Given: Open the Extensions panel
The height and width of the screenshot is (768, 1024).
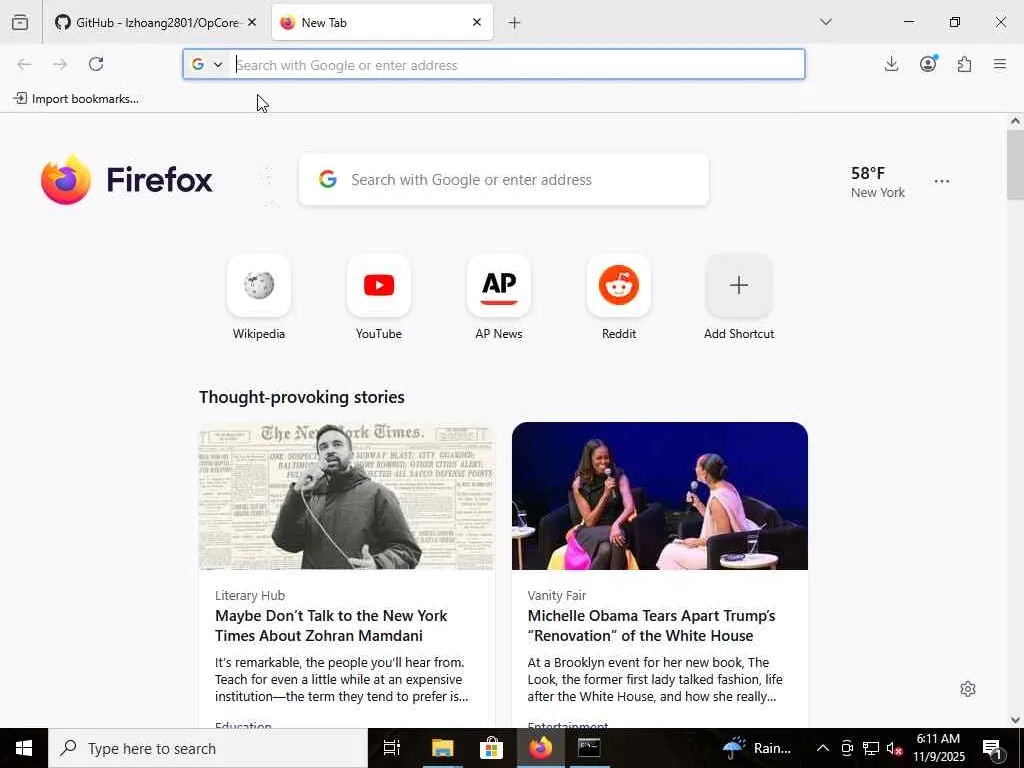Looking at the screenshot, I should coord(964,64).
